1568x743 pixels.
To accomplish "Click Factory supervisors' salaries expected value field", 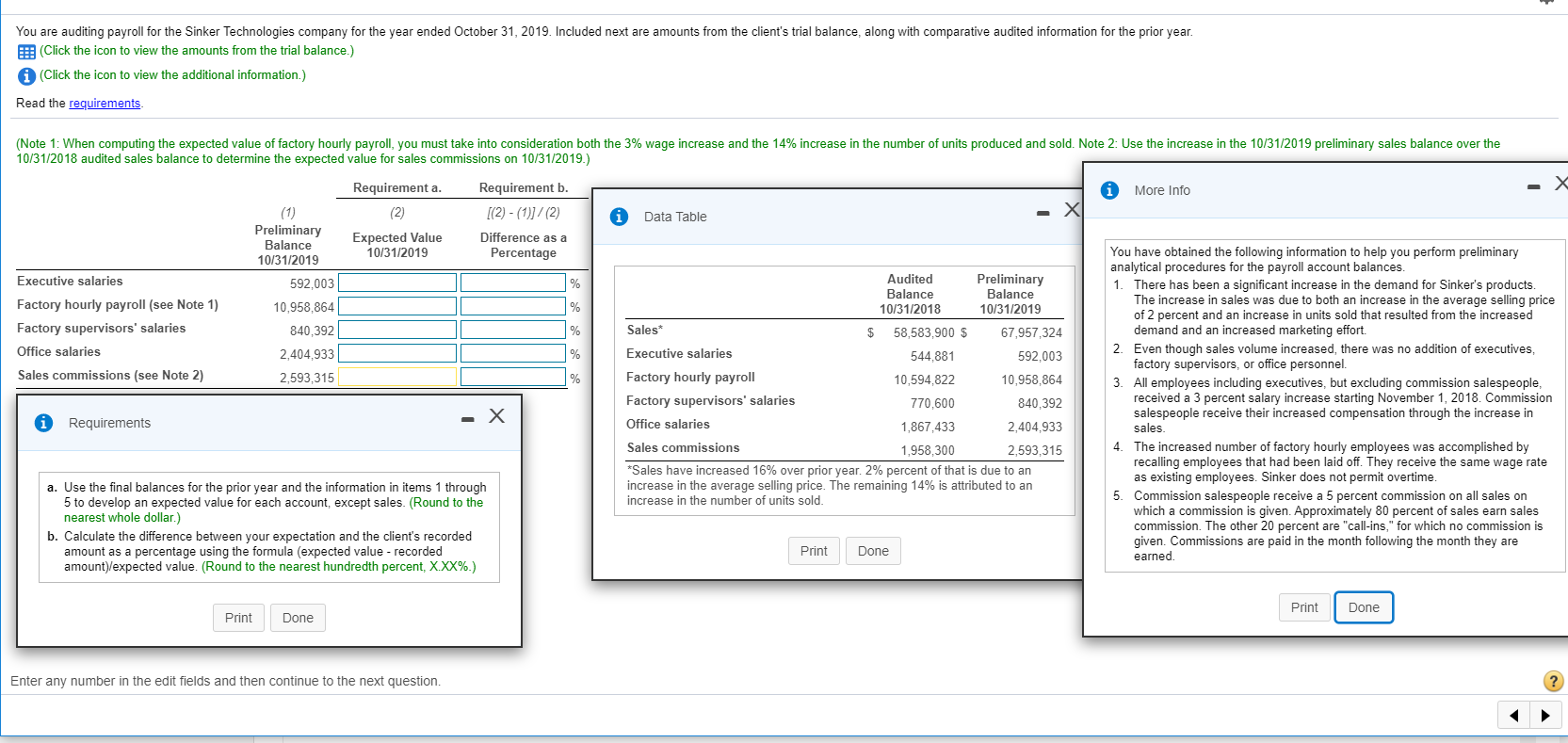I will (x=397, y=330).
